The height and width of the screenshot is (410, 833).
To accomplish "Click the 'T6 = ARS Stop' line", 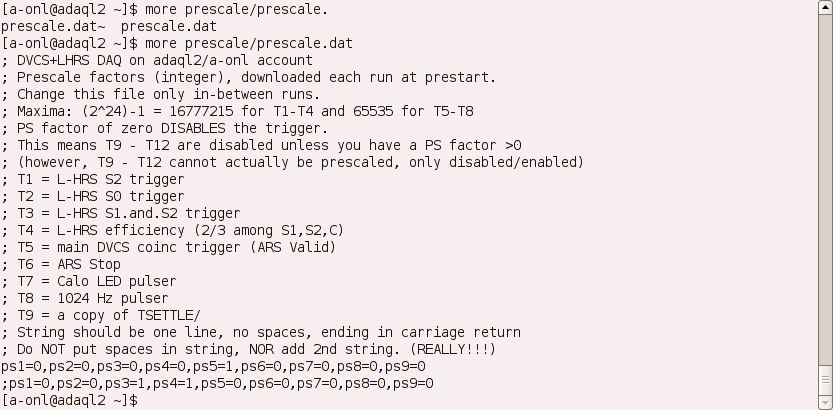I will pyautogui.click(x=61, y=264).
